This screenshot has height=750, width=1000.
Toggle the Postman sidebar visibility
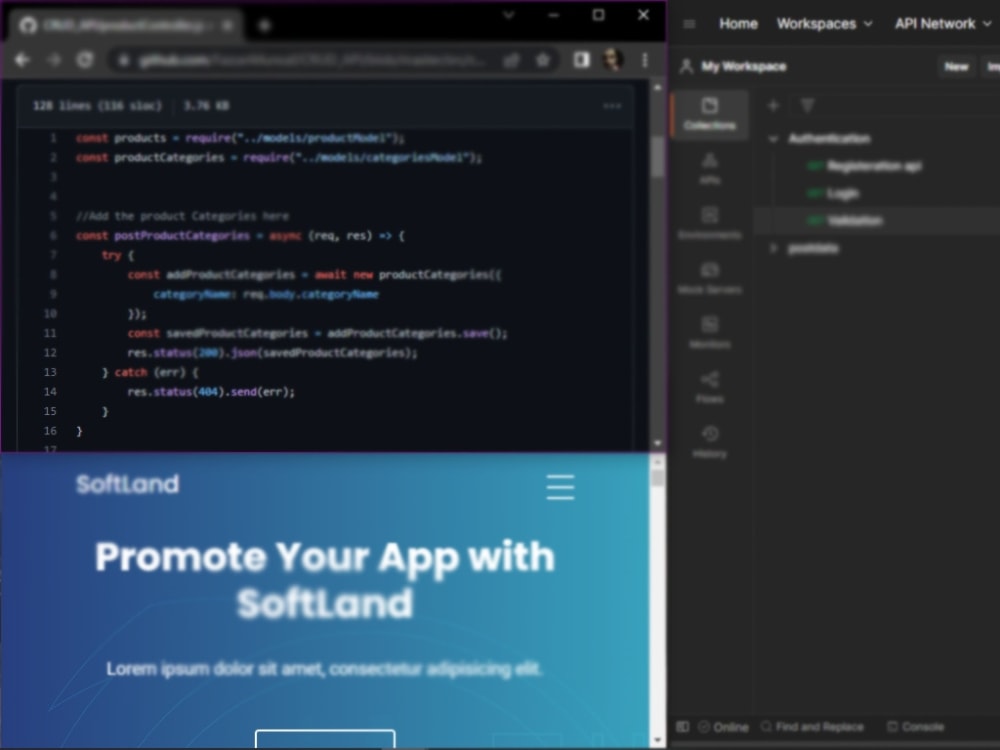point(682,727)
